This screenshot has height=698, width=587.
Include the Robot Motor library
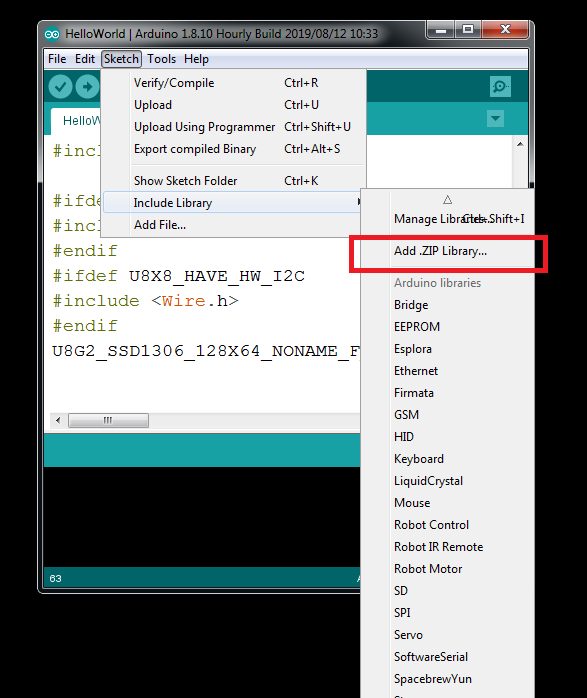(448, 569)
